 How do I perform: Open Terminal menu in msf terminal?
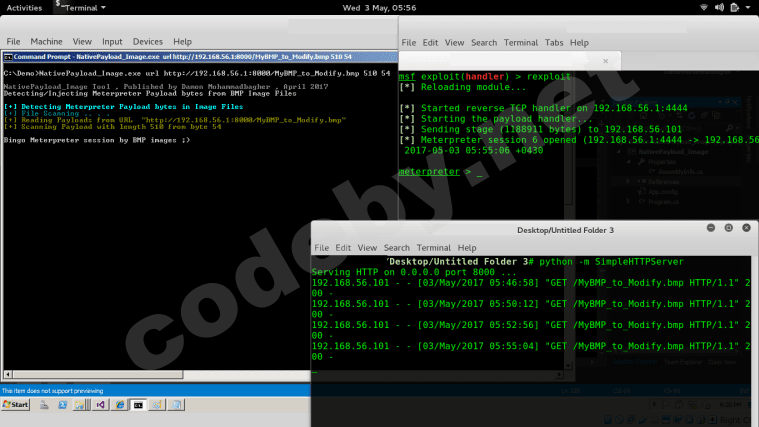tap(521, 43)
